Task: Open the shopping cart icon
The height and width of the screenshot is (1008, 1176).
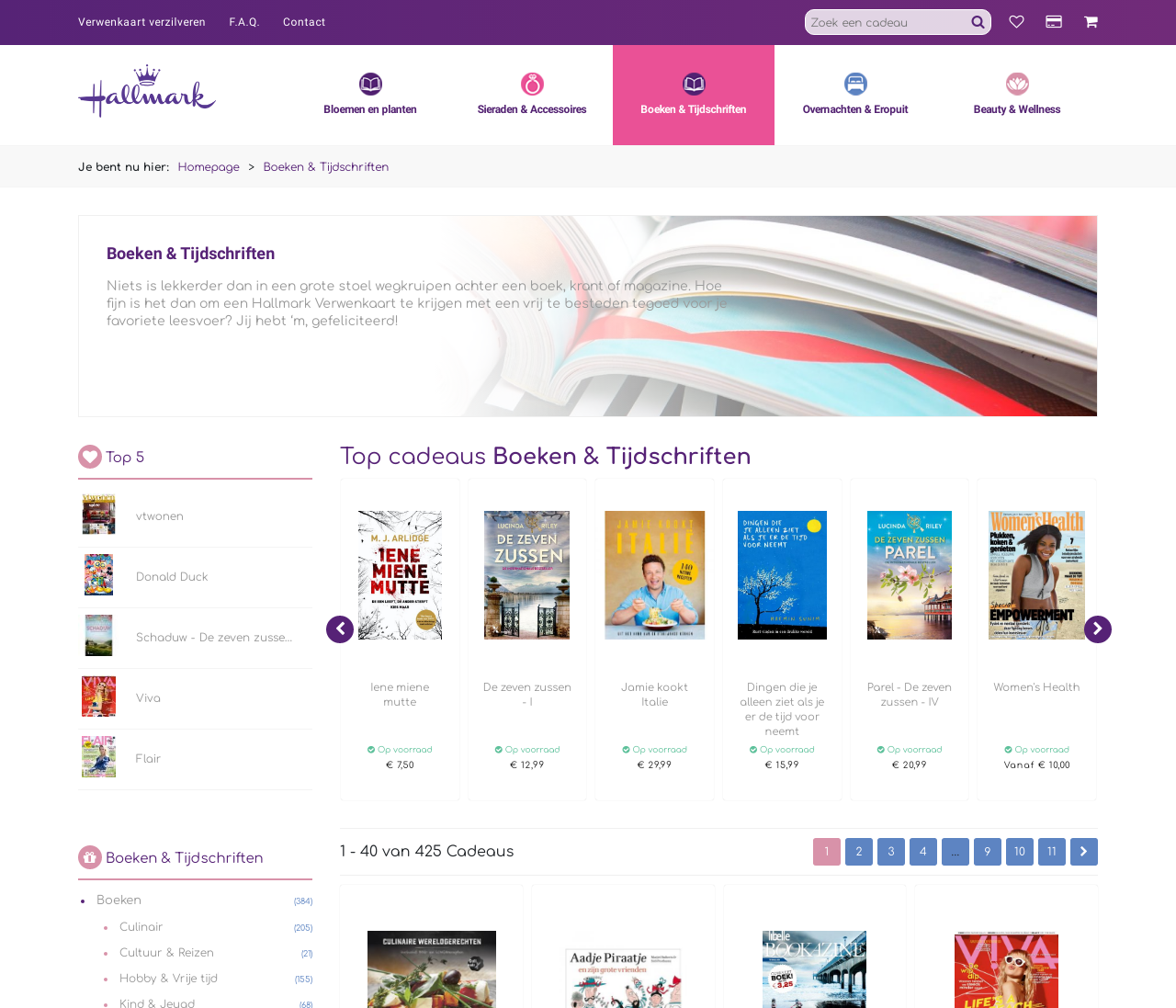Action: click(x=1091, y=22)
